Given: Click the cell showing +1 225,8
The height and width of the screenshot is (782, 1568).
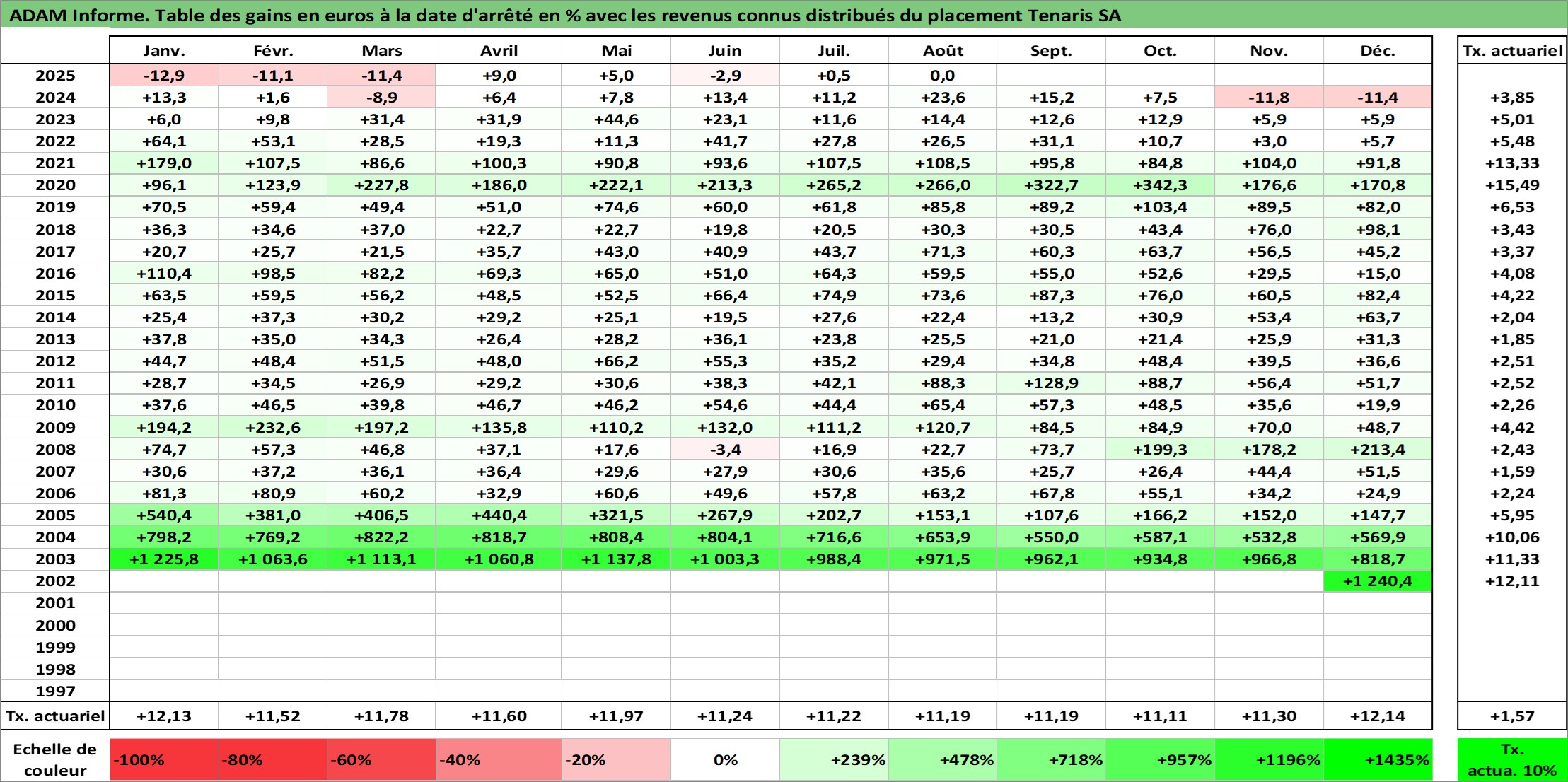Looking at the screenshot, I should coord(164,559).
